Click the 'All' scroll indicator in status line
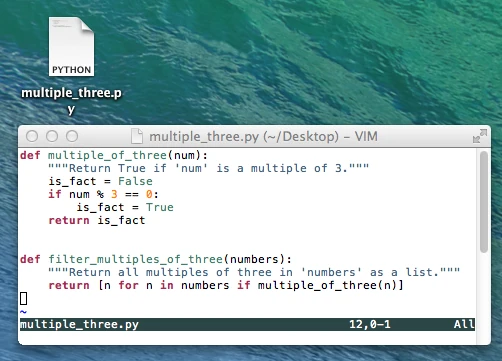 tap(464, 324)
